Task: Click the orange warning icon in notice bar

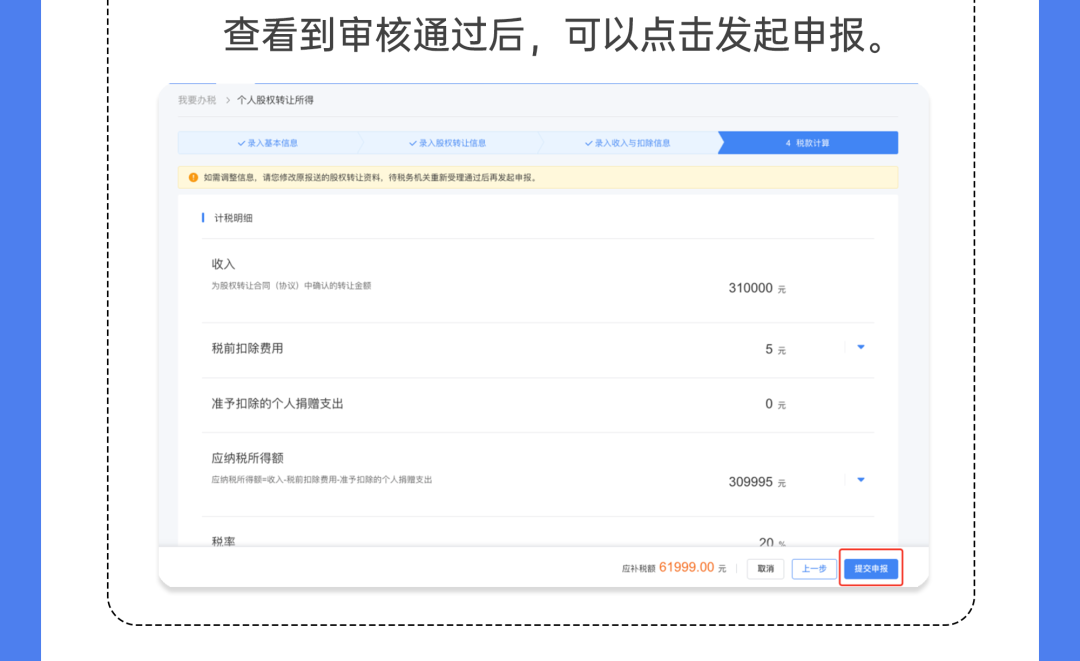Action: point(193,178)
